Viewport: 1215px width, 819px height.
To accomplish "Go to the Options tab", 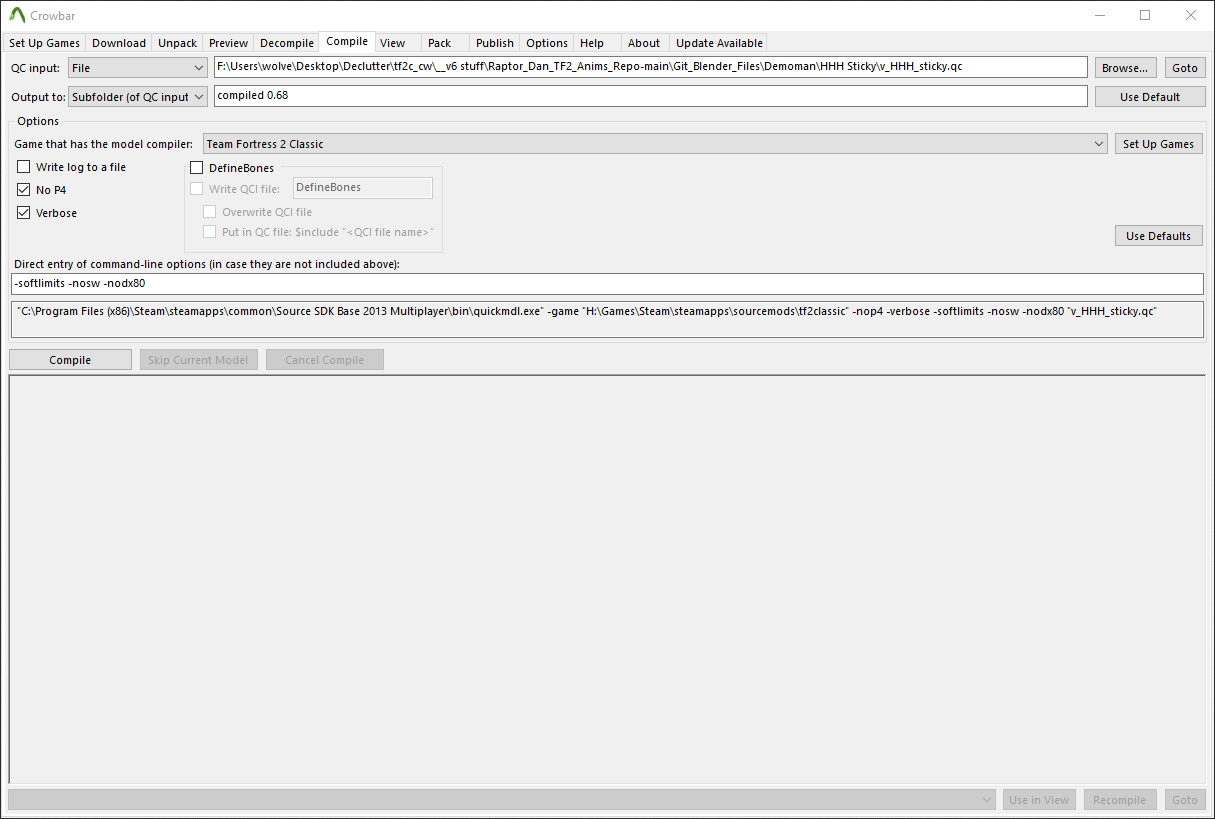I will [547, 43].
